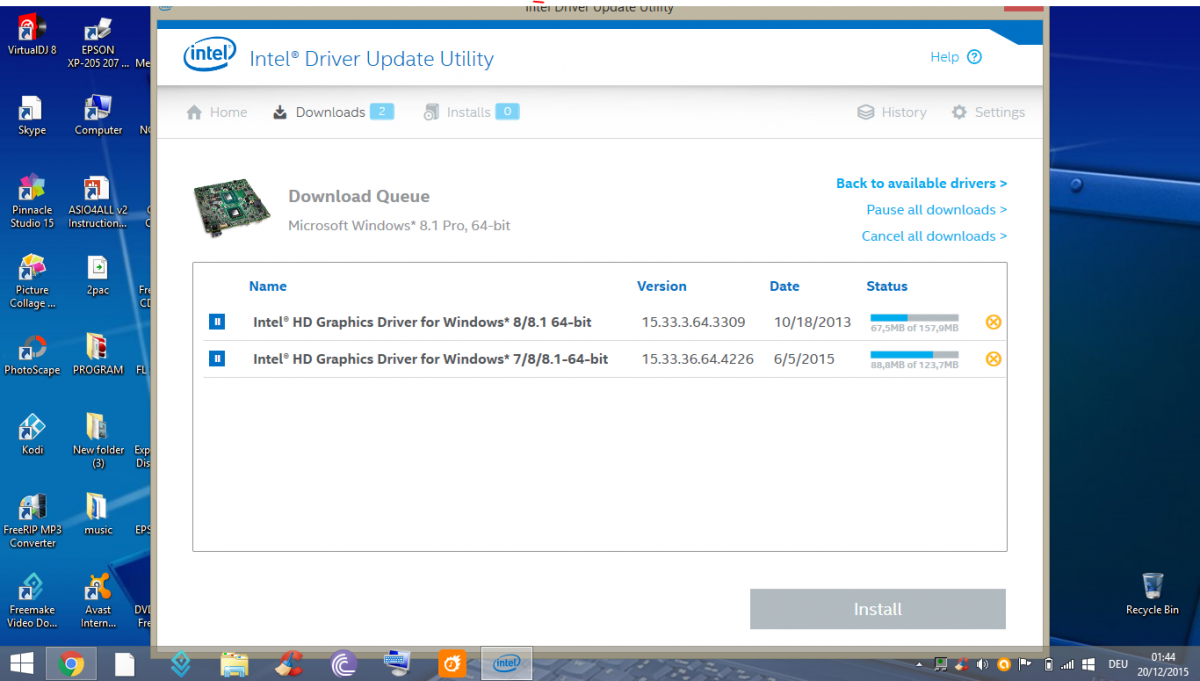
Task: Click the DEU language indicator
Action: [1118, 664]
